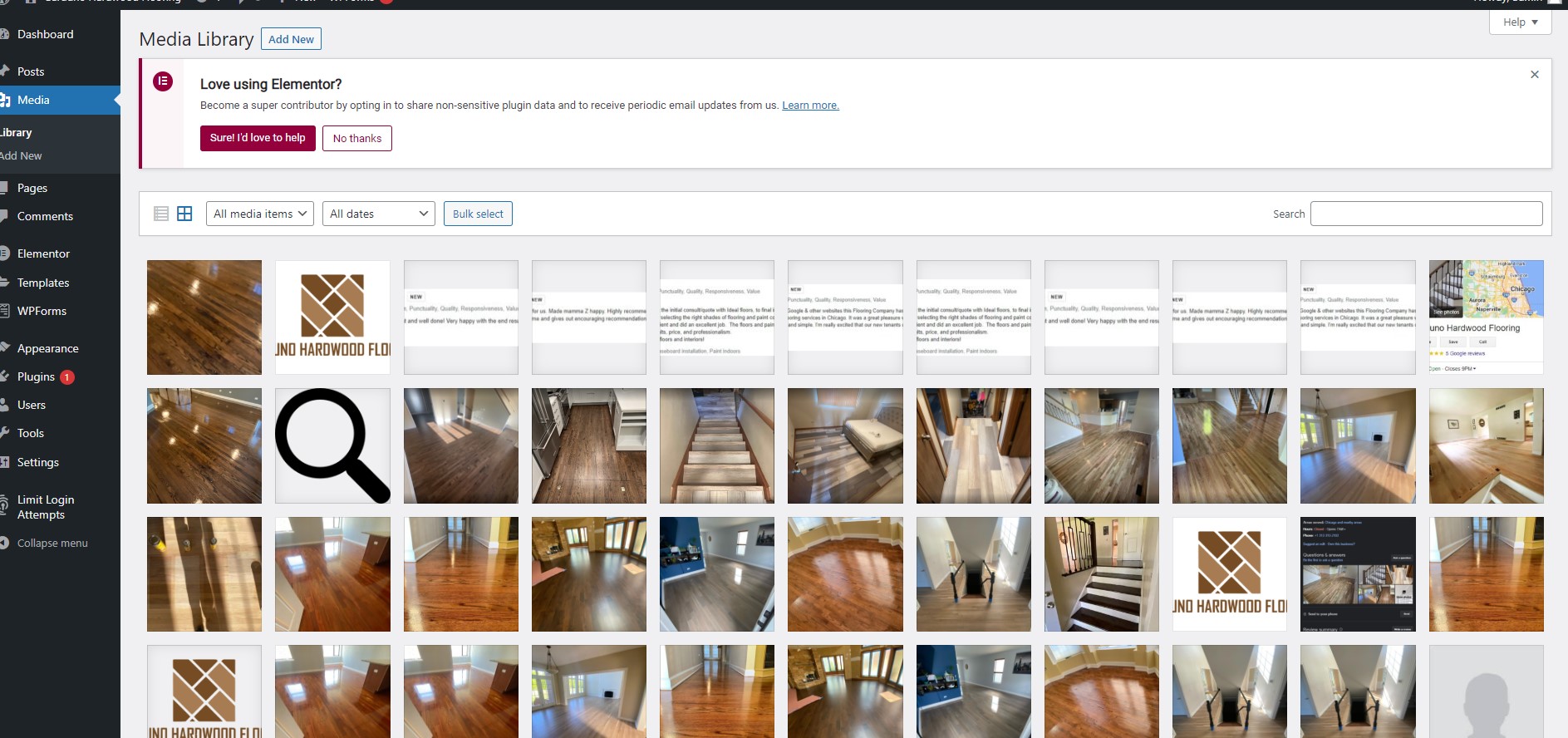Expand the Help panel

[1520, 22]
